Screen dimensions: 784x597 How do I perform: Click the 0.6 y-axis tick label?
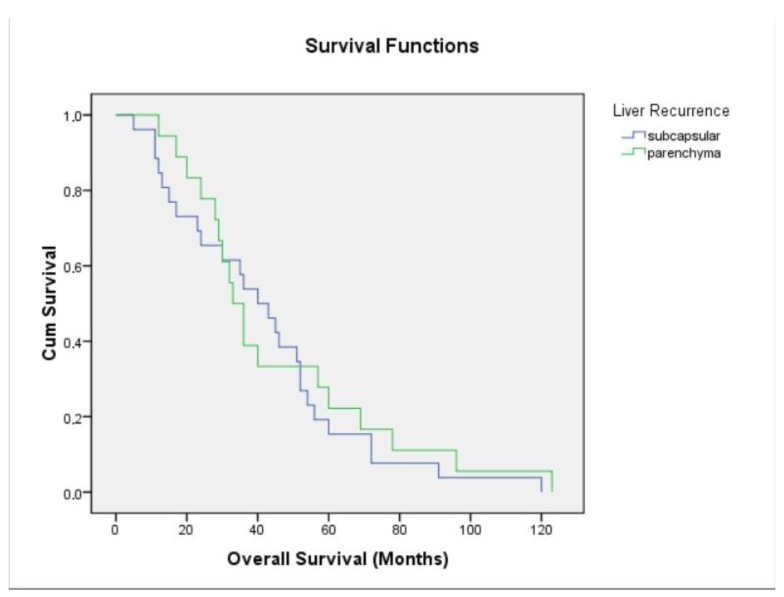pos(73,267)
